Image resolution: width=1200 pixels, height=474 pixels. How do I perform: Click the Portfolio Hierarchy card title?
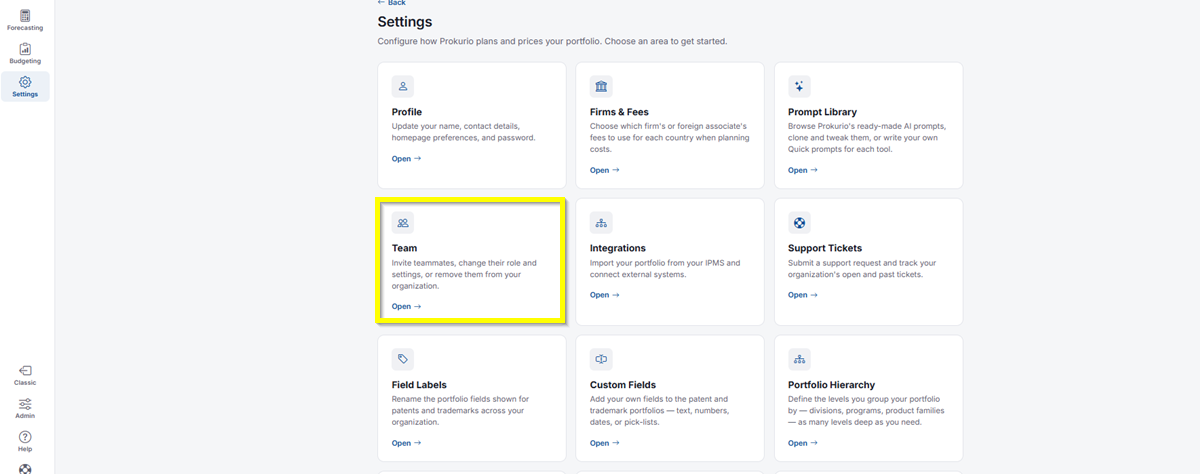tap(831, 385)
